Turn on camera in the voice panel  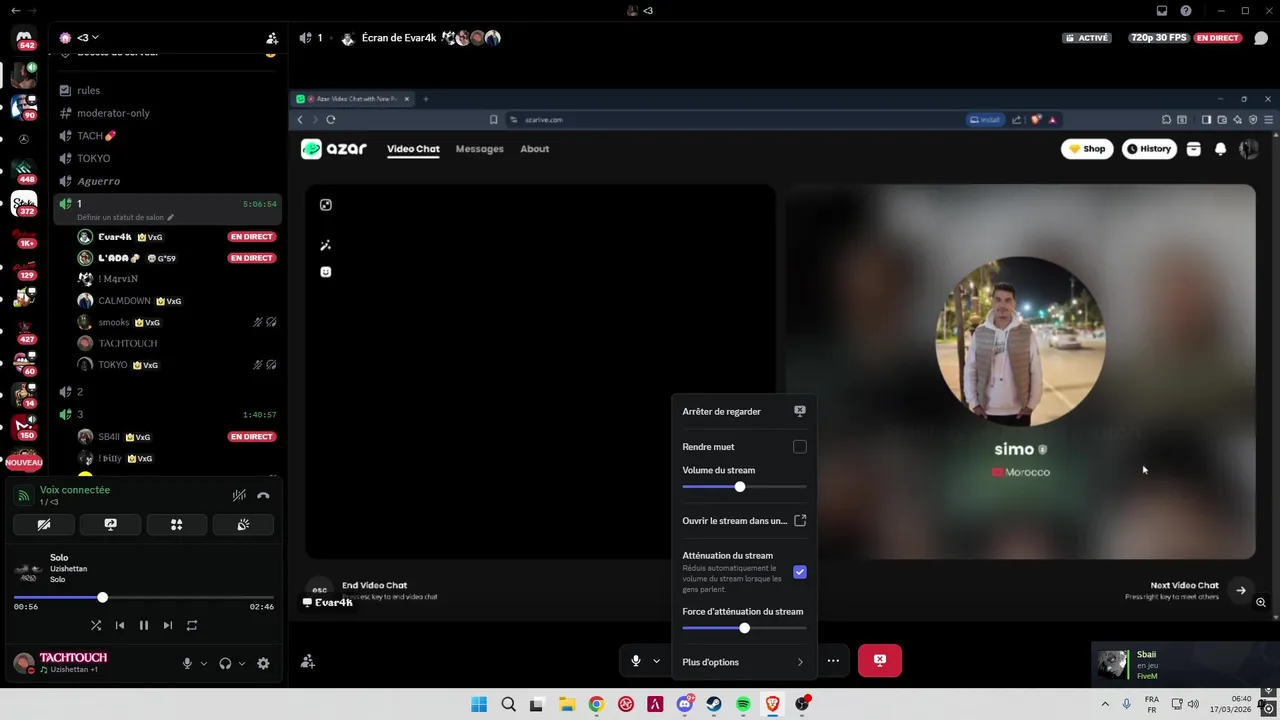tap(44, 524)
